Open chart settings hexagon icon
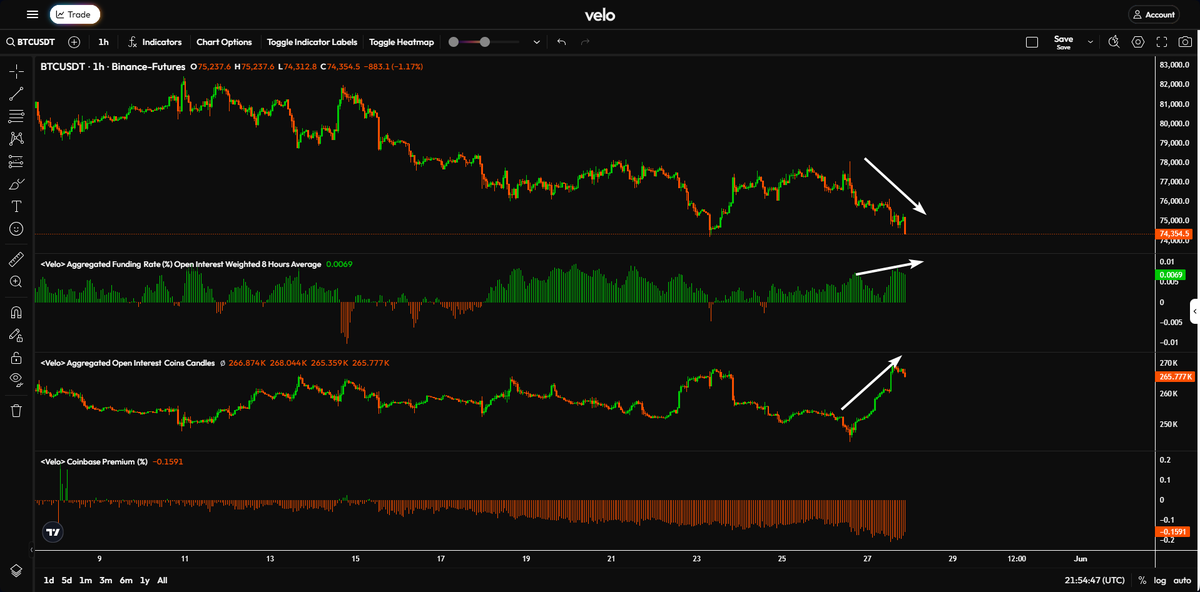This screenshot has width=1200, height=592. (x=1138, y=42)
